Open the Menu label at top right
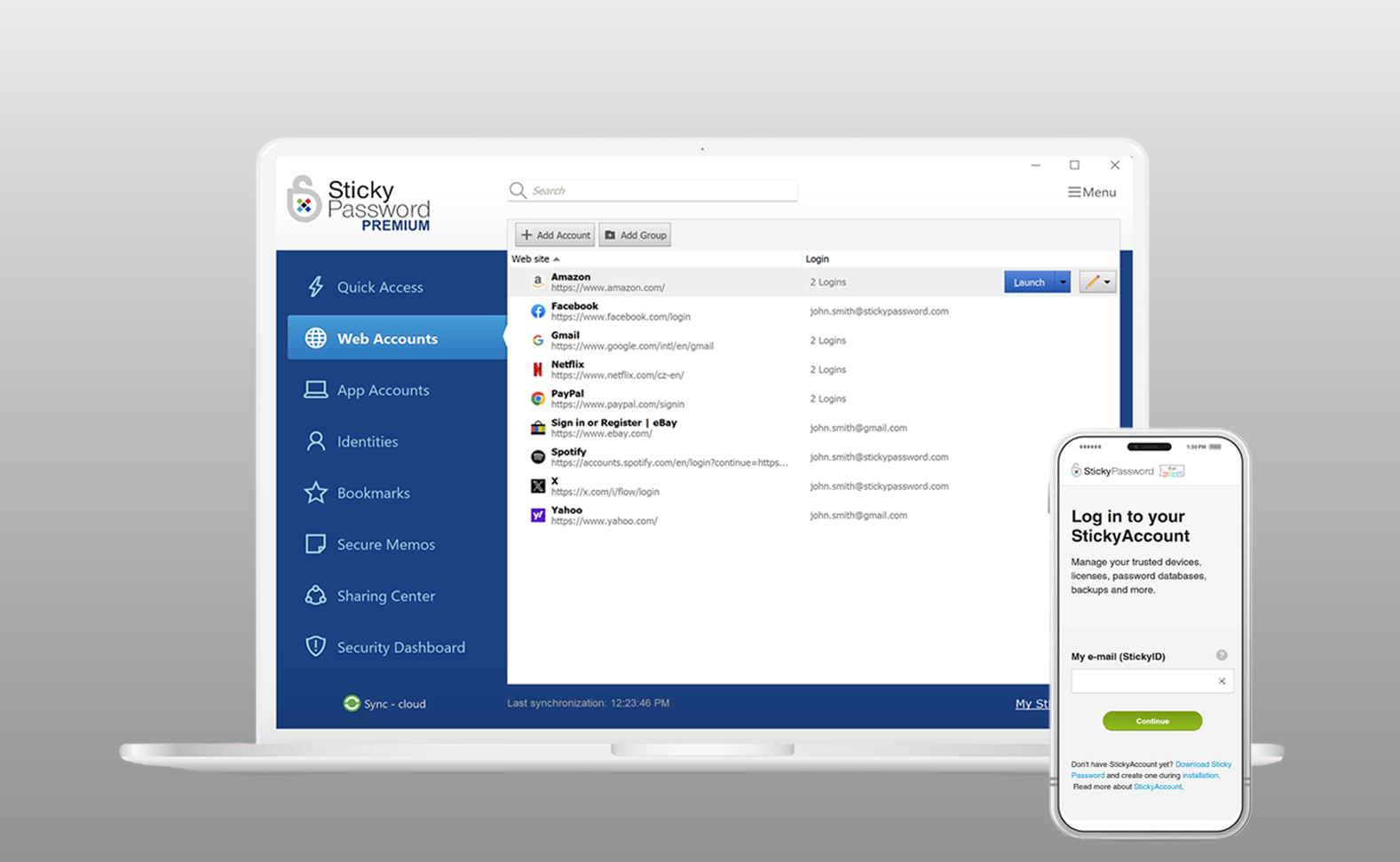The width and height of the screenshot is (1400, 862). click(1099, 192)
